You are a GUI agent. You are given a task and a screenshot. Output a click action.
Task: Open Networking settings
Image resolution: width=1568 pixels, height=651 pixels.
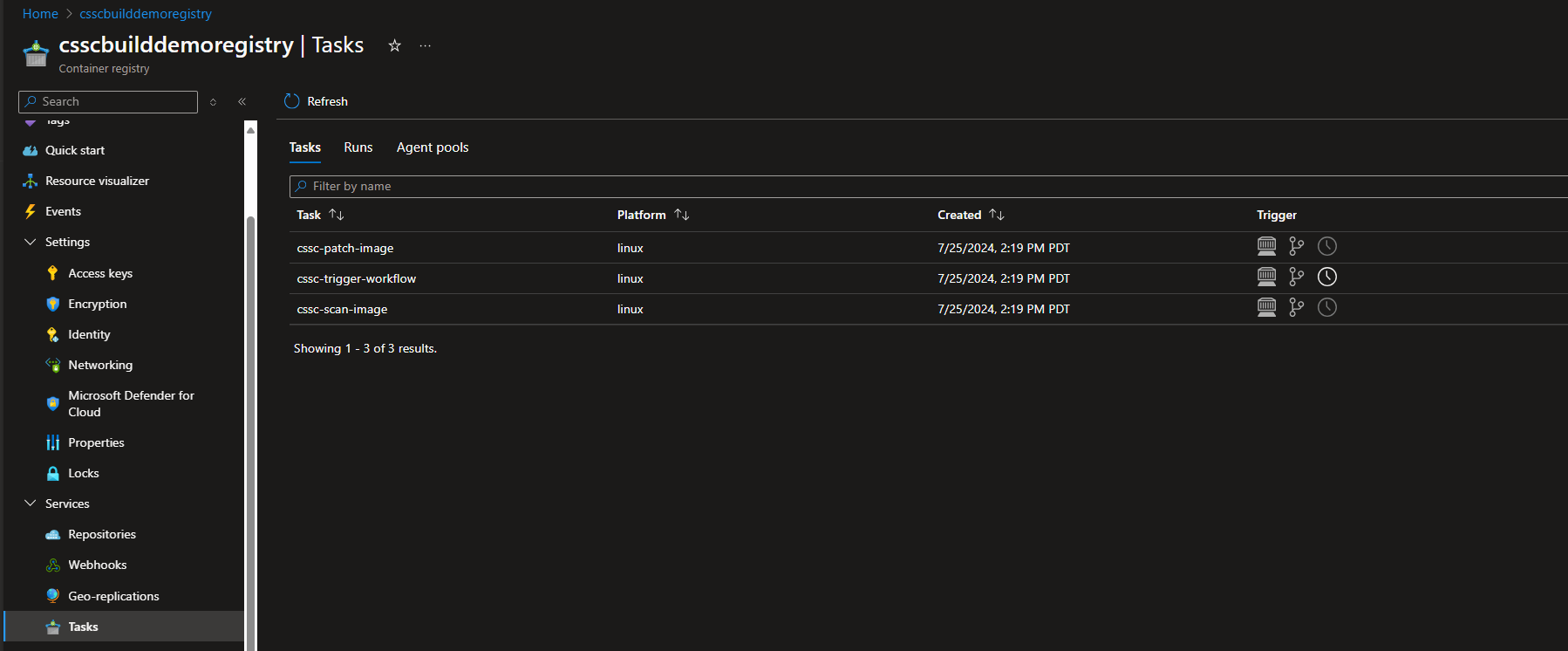100,365
